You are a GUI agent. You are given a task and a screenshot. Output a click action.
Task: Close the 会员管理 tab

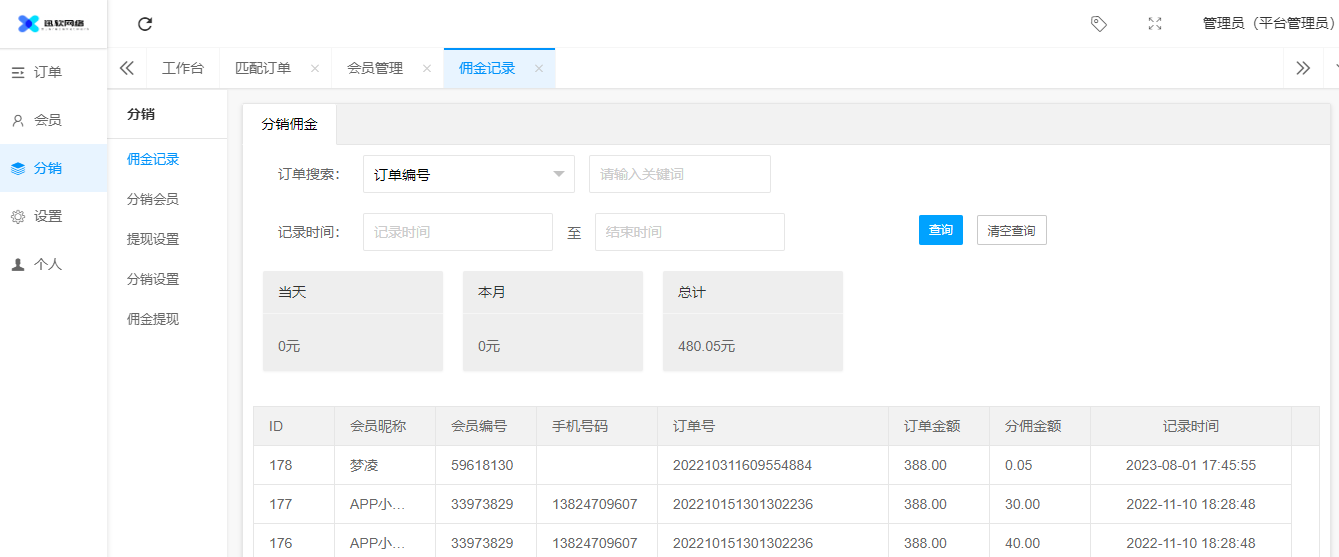(x=427, y=69)
